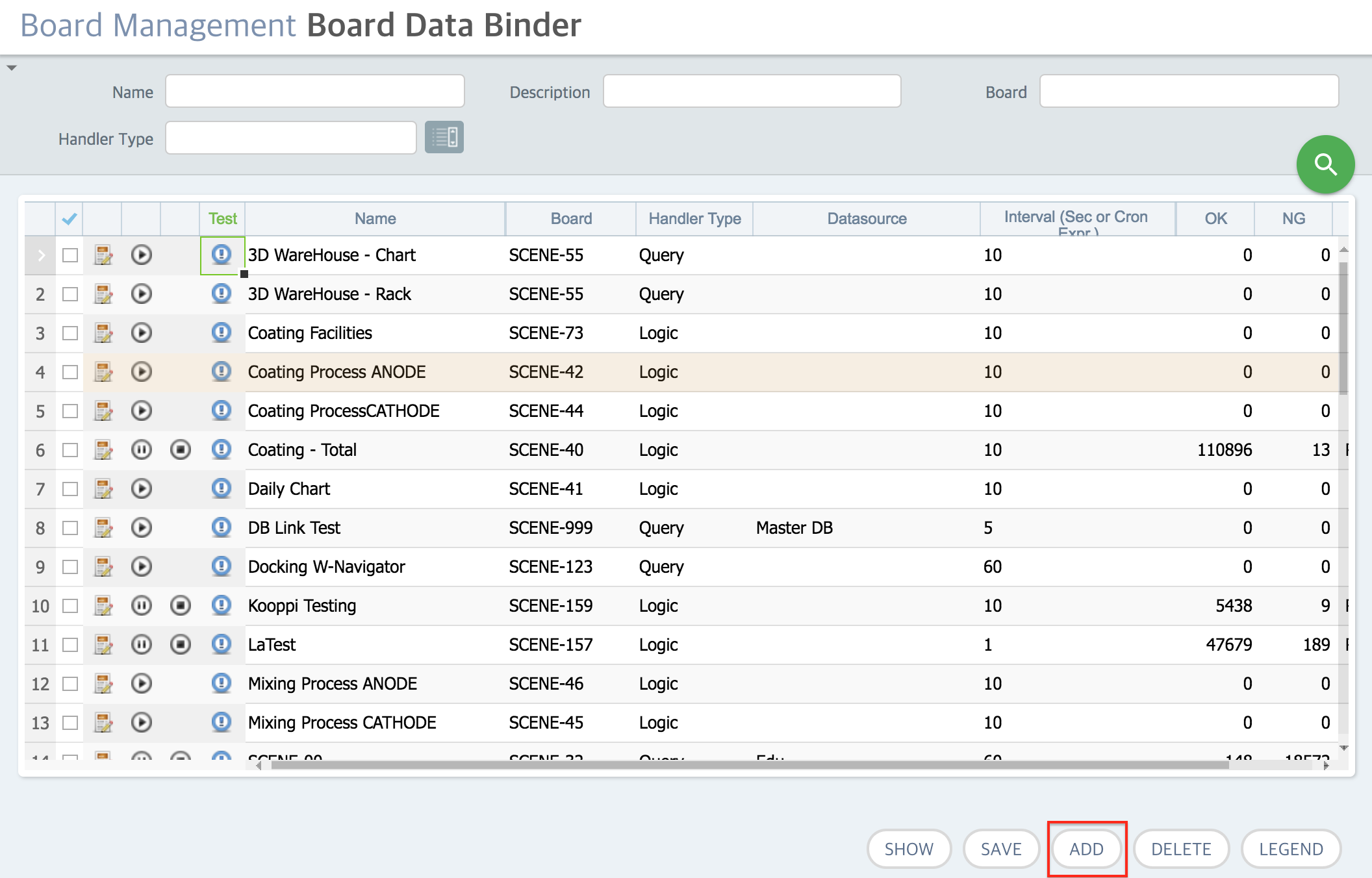Viewport: 1372px width, 878px height.
Task: Check the Coating - Total row checkbox
Action: [70, 450]
